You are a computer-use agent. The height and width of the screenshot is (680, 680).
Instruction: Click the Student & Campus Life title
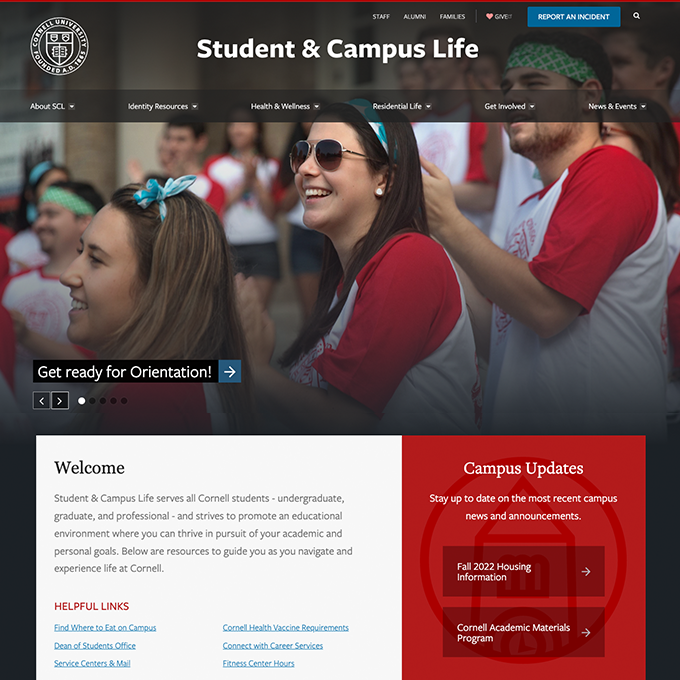pos(337,49)
